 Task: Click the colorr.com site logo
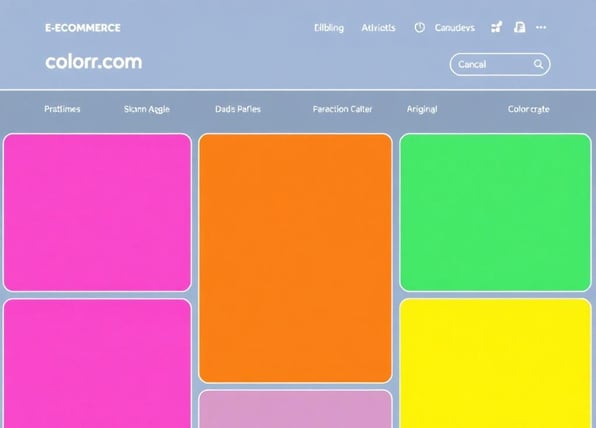(x=94, y=62)
